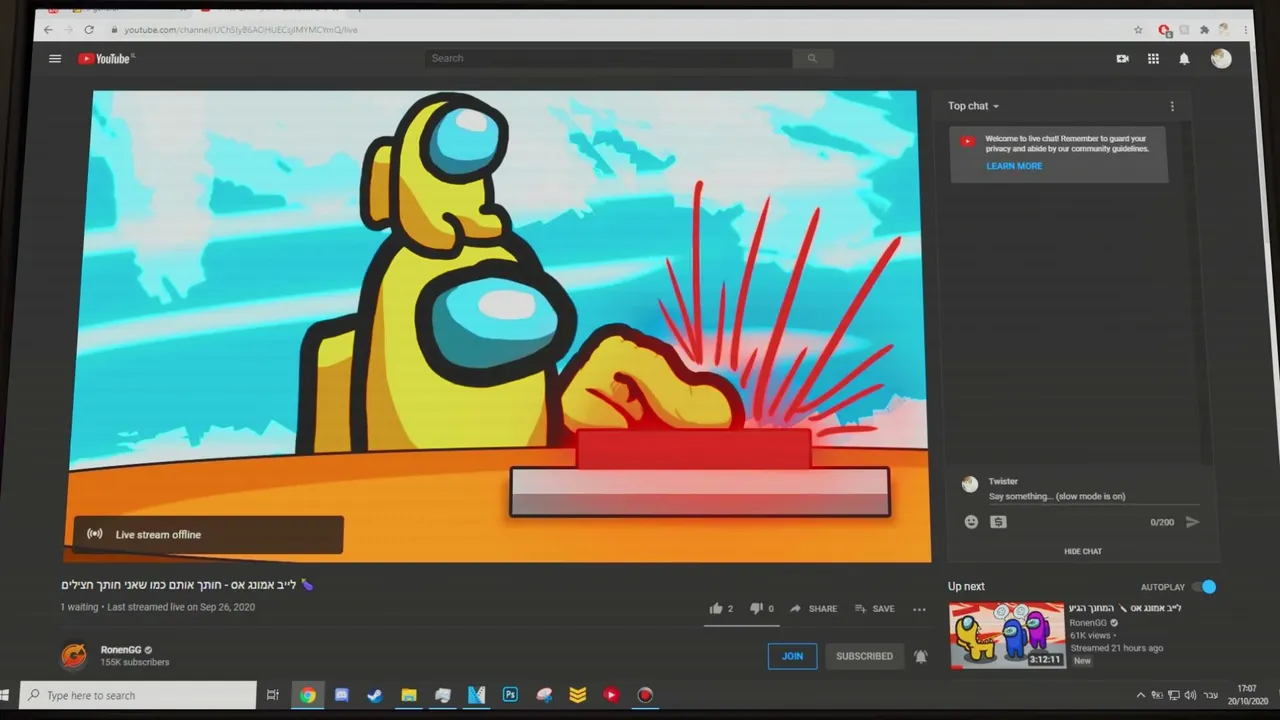This screenshot has width=1280, height=720.
Task: Open Steam from the taskbar
Action: pyautogui.click(x=375, y=695)
